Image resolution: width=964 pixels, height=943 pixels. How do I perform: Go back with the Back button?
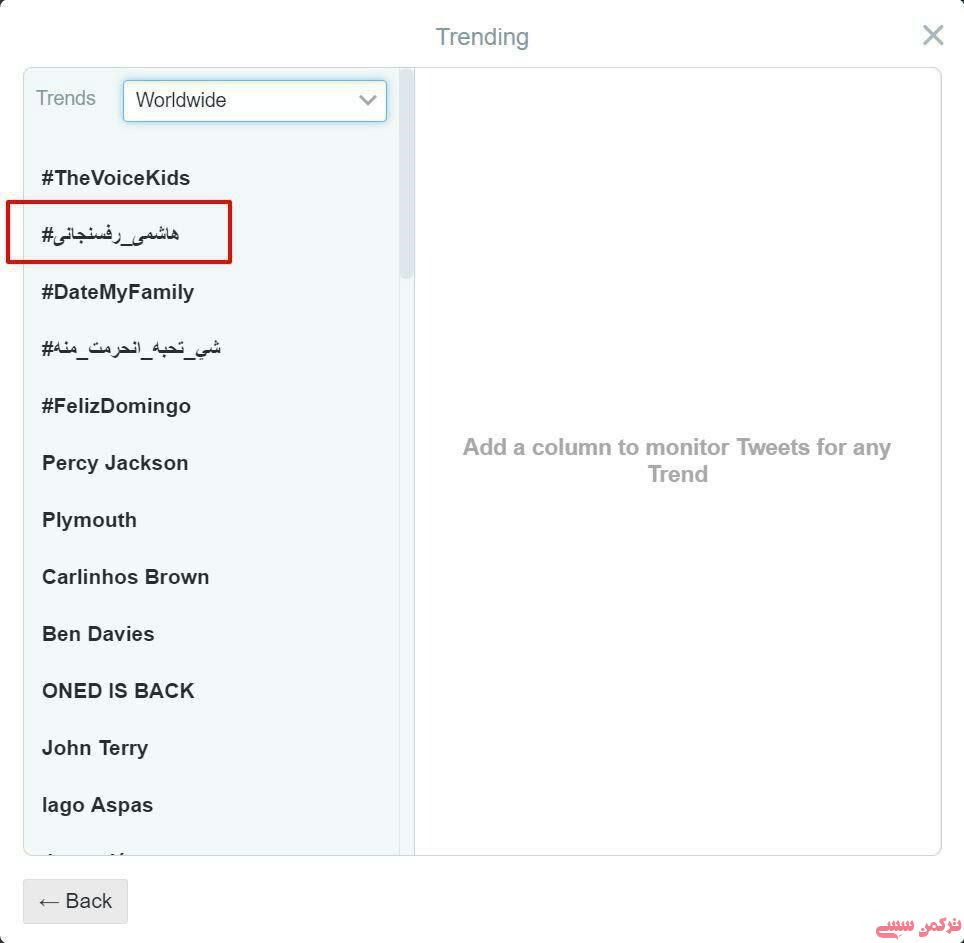(x=75, y=901)
